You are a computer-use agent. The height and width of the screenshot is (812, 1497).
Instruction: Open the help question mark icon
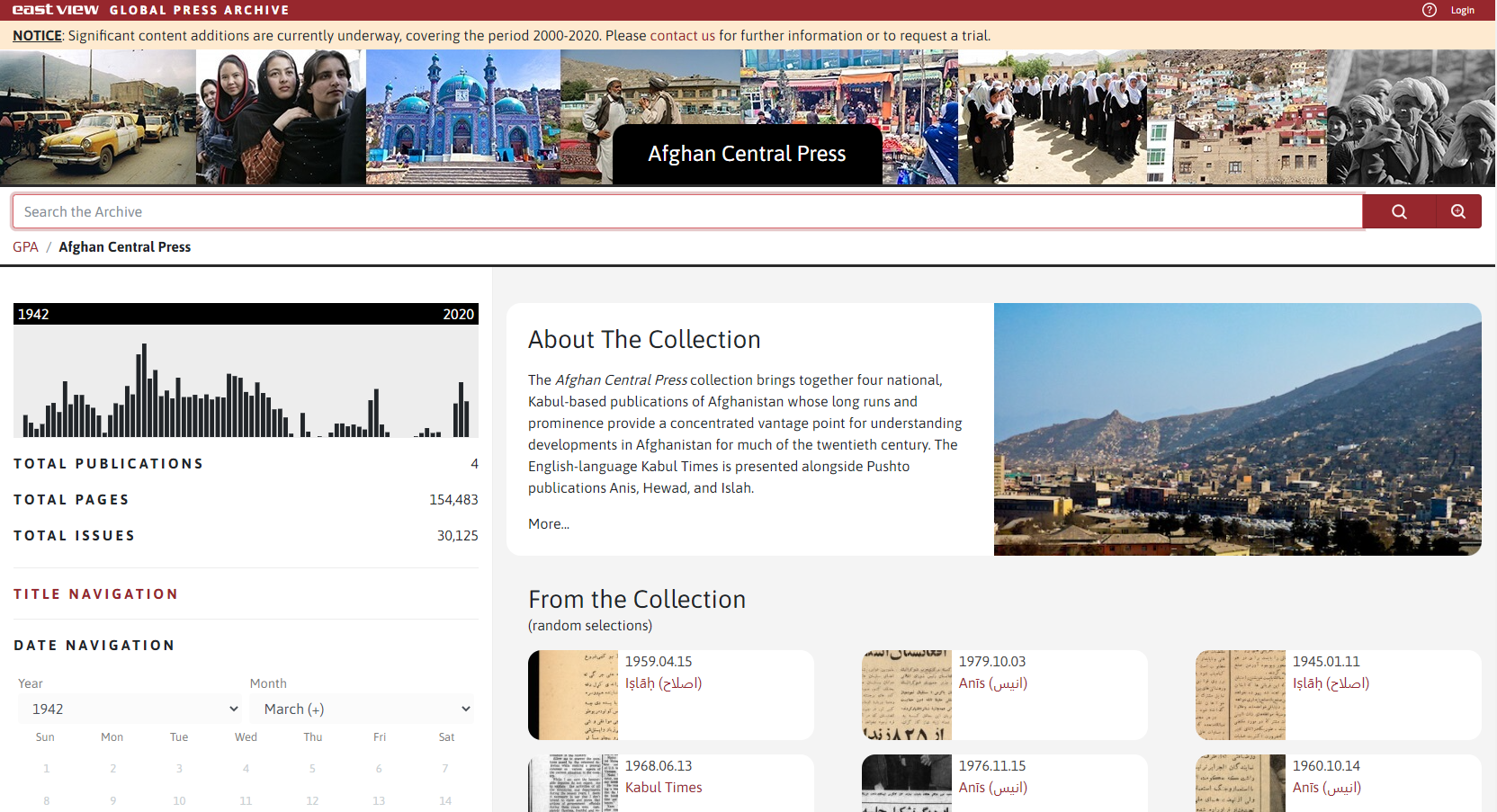(1430, 10)
